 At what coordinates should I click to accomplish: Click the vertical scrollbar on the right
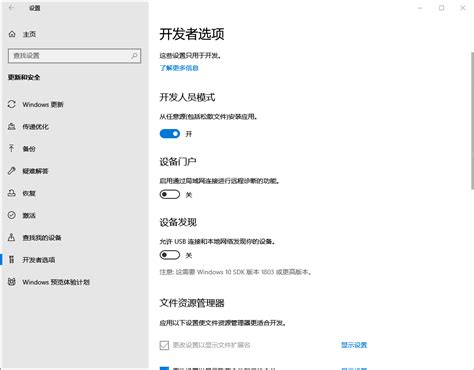472,120
